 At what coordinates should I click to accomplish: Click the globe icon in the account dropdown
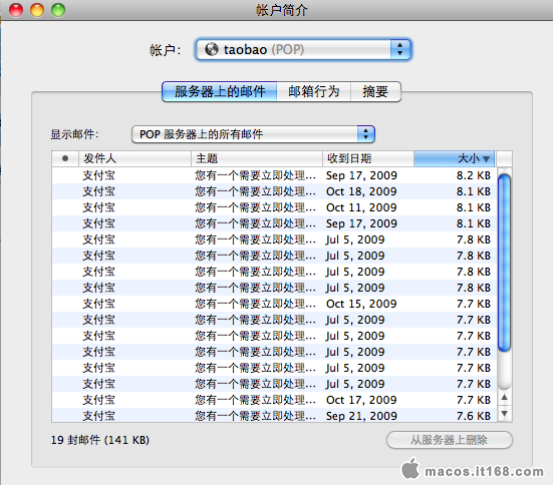pyautogui.click(x=212, y=49)
